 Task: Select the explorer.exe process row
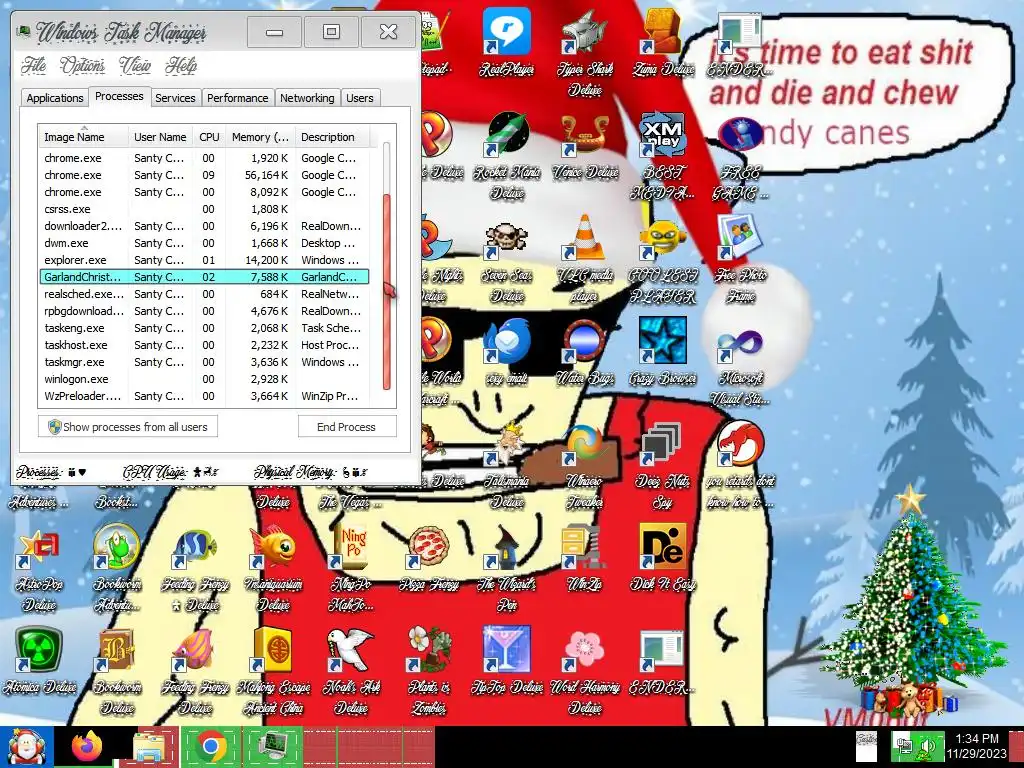(x=204, y=260)
